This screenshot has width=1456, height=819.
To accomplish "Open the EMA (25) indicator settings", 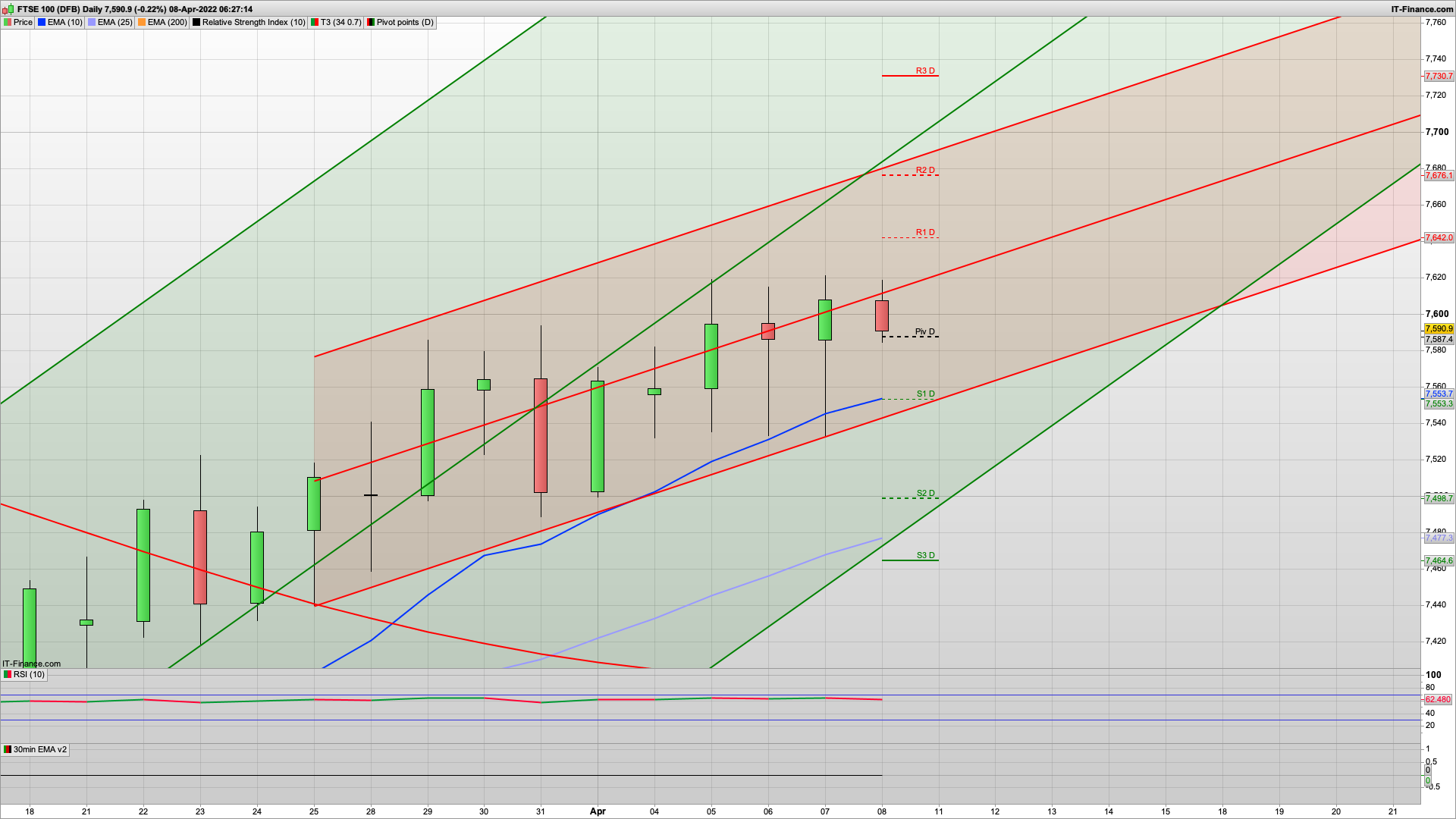I will pos(110,23).
